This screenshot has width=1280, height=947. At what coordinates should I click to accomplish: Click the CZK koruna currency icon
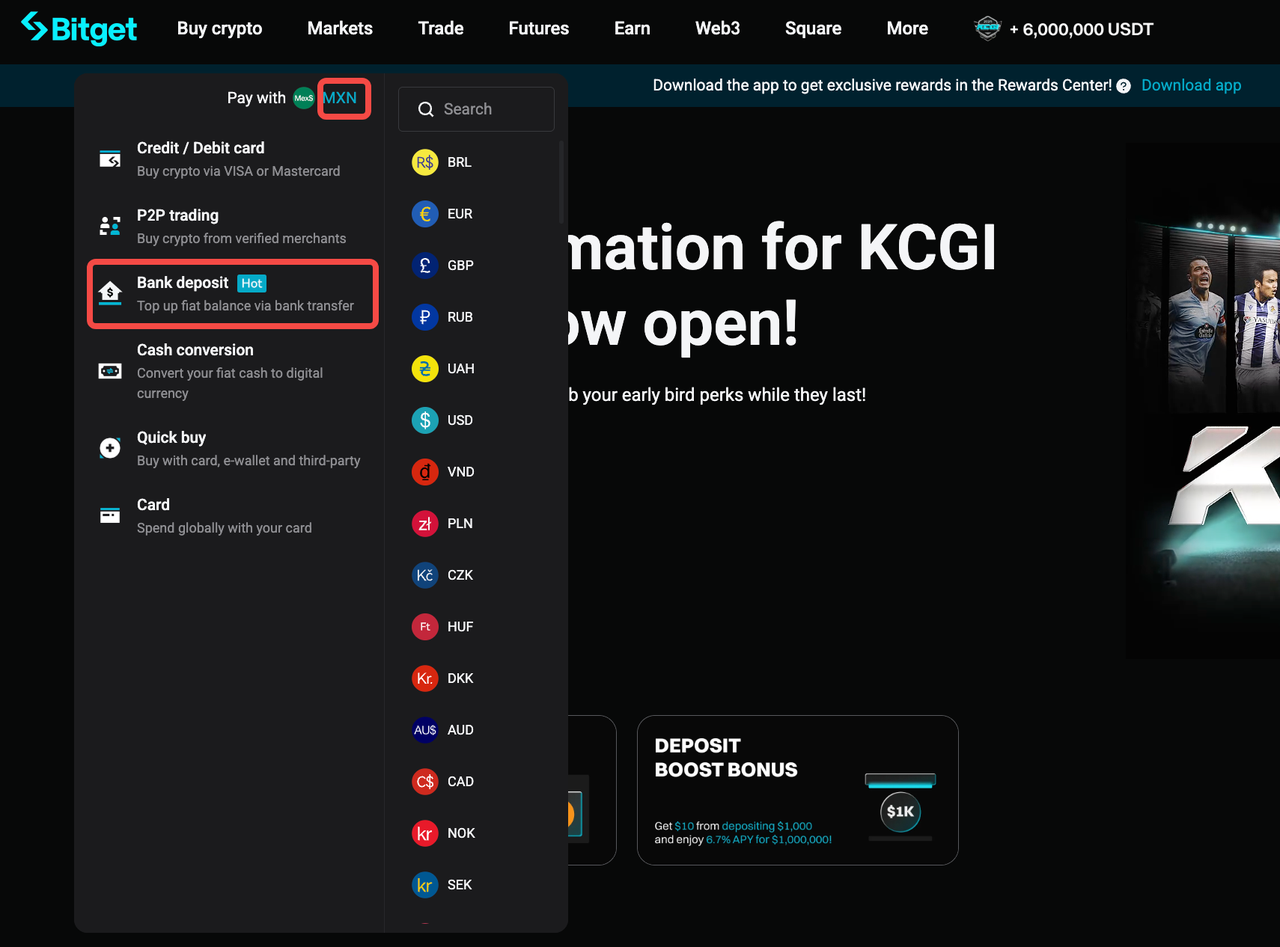point(425,575)
